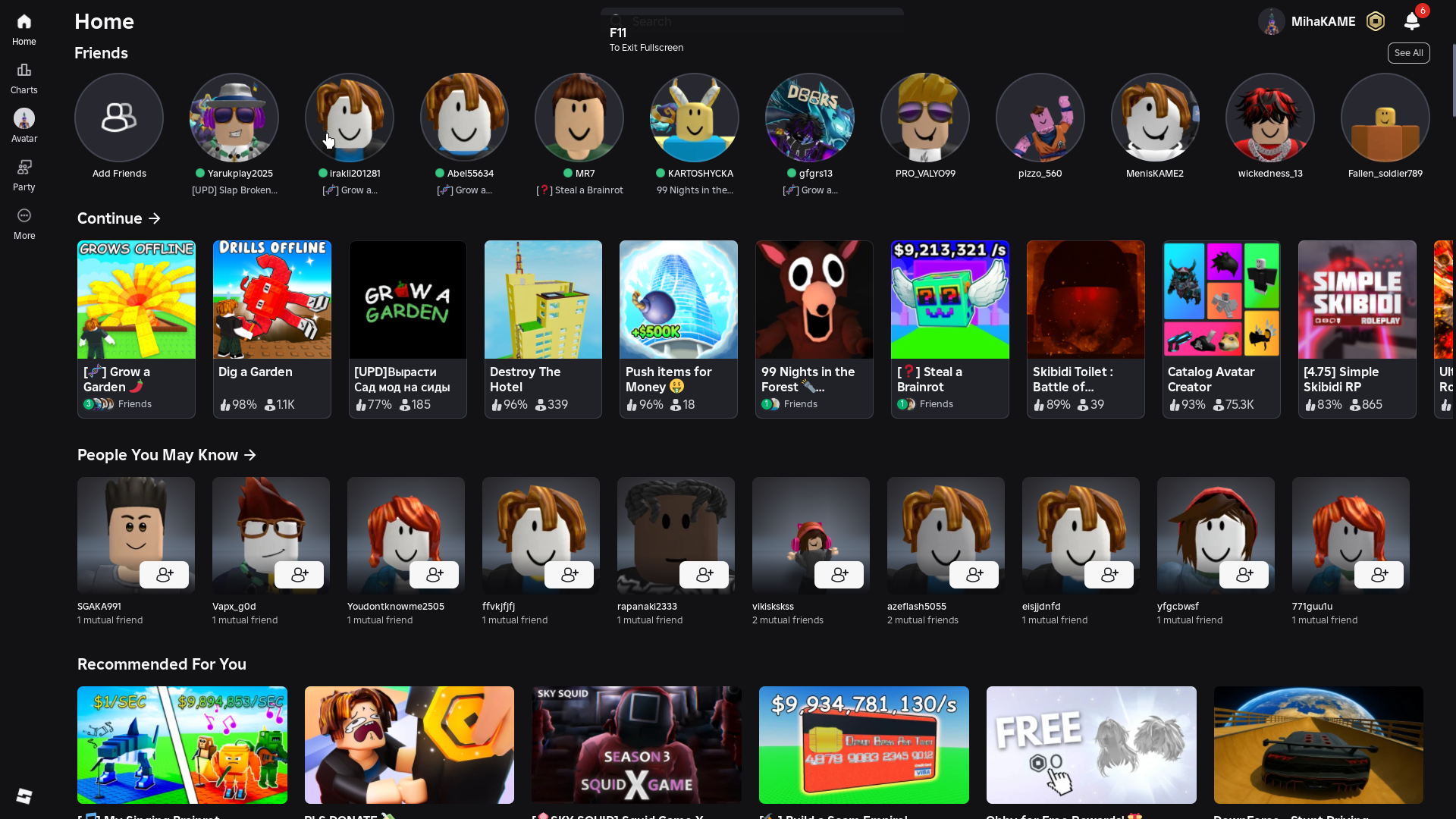Click the MihaKAME username
This screenshot has width=1456, height=819.
pyautogui.click(x=1323, y=21)
